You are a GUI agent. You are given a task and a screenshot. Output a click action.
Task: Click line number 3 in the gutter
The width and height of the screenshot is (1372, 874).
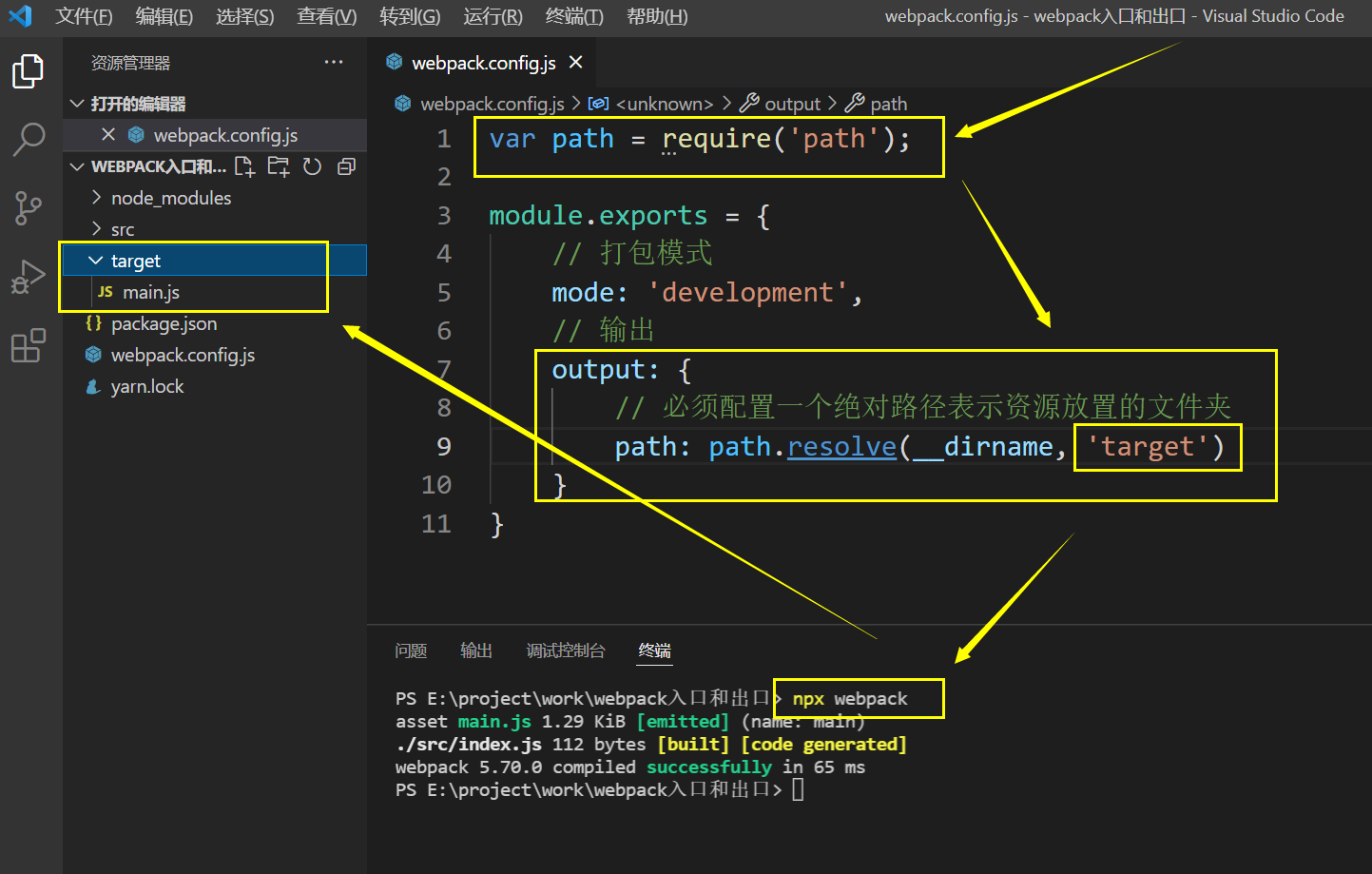444,216
